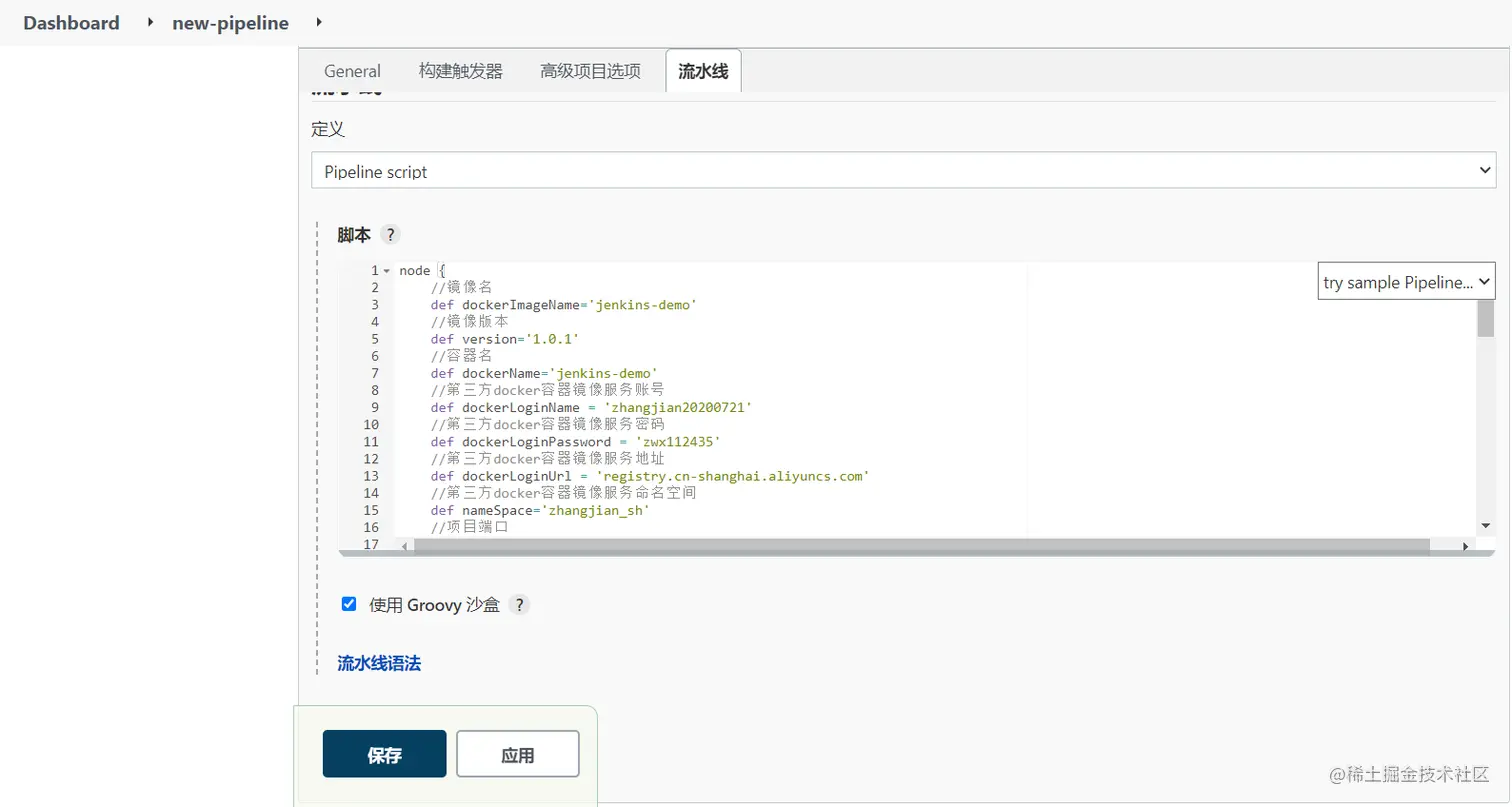
Task: Click the dockerLoginName 'zhangjian20200721' line
Action: click(x=591, y=407)
